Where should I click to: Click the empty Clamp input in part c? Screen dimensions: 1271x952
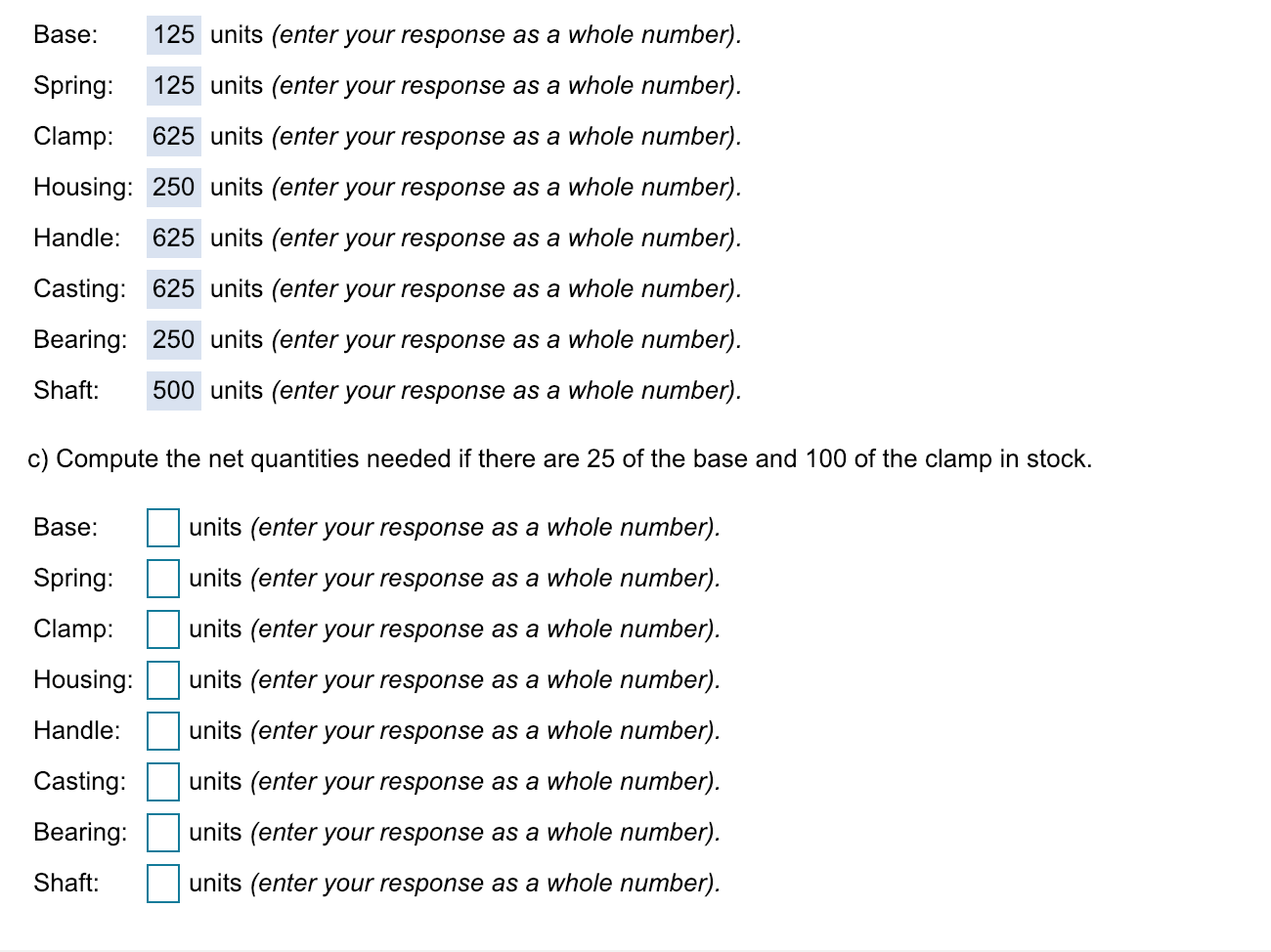(163, 628)
